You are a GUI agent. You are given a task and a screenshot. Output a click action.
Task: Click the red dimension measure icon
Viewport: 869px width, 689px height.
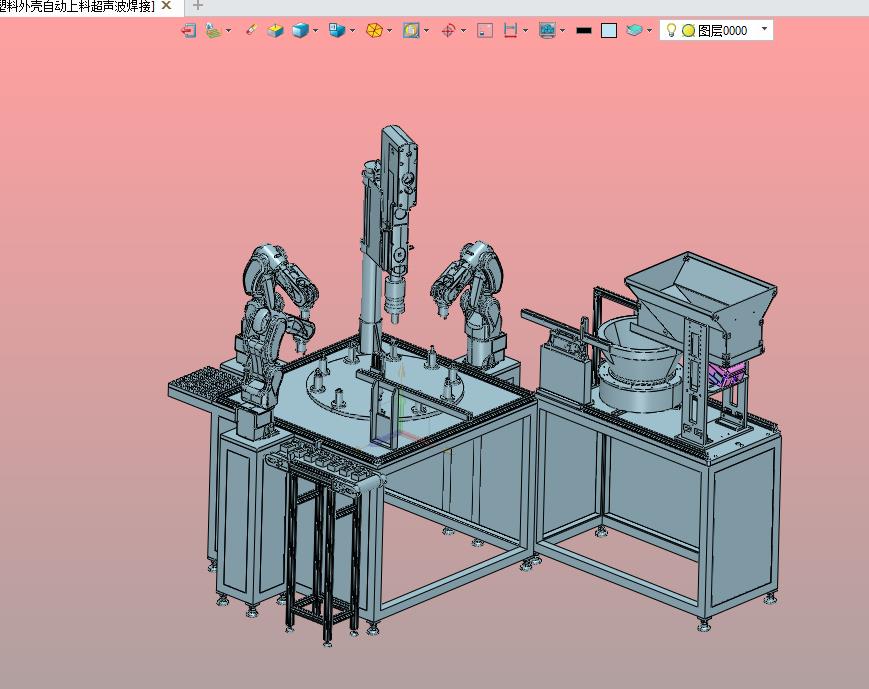click(x=510, y=30)
